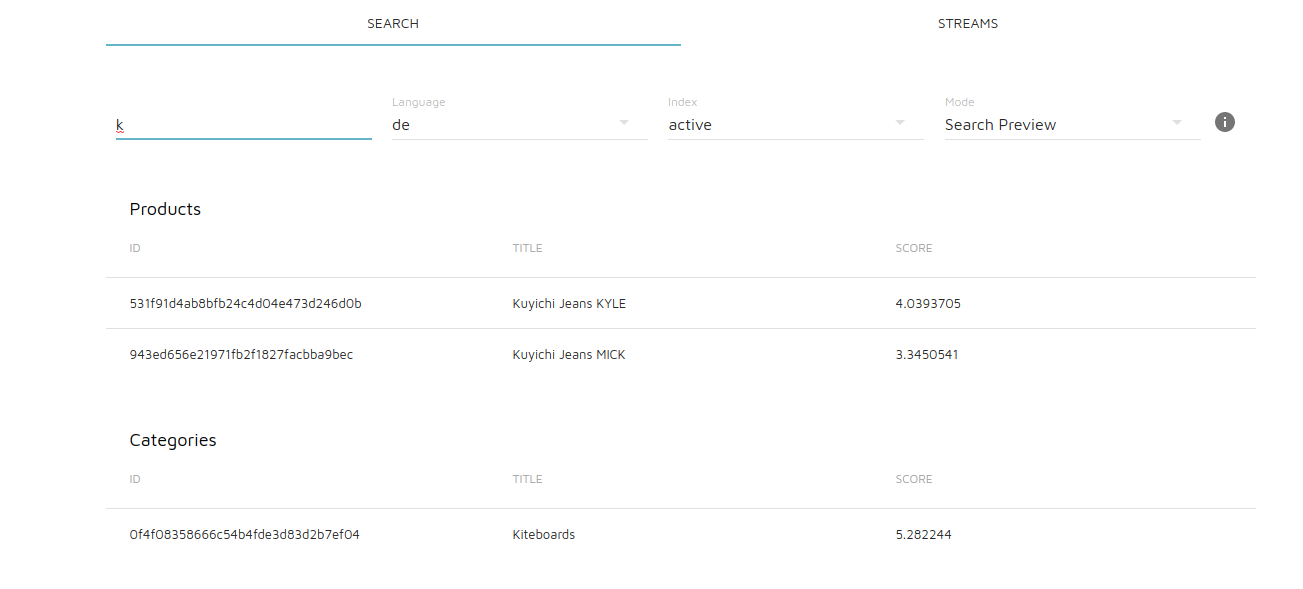Click the 'Search Preview' mode value

(1001, 125)
